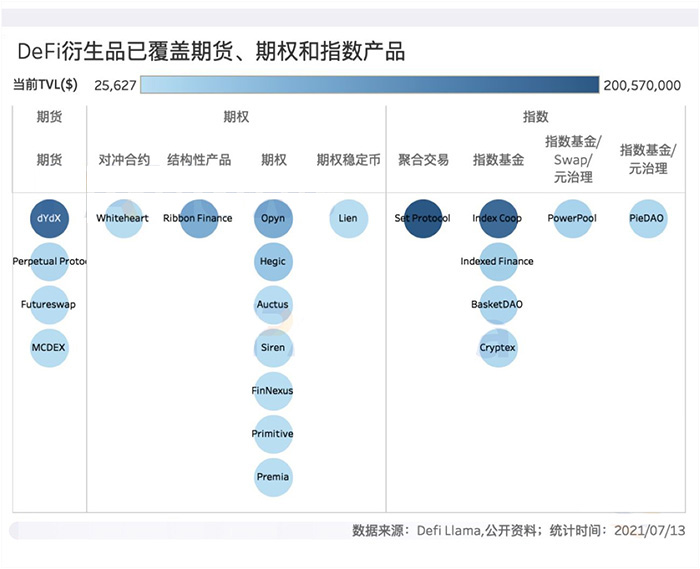Select the MCDEX circle
This screenshot has height=569, width=700.
(x=50, y=348)
